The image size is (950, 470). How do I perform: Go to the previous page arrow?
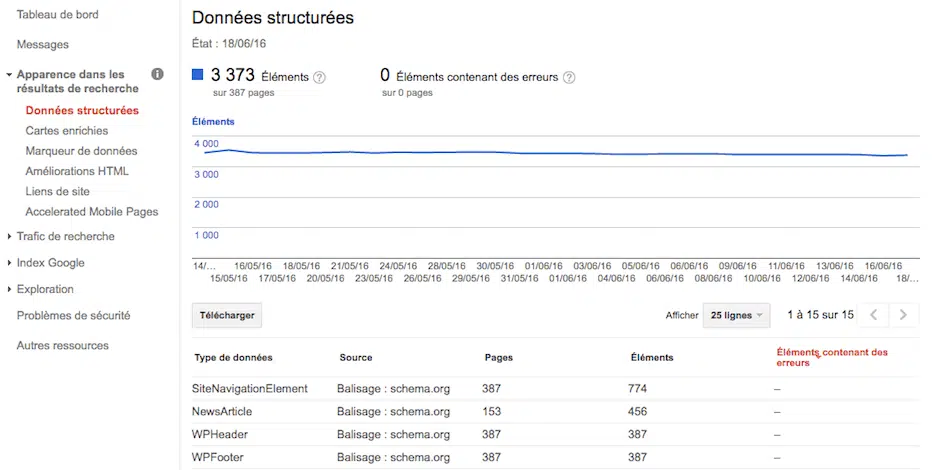[873, 315]
